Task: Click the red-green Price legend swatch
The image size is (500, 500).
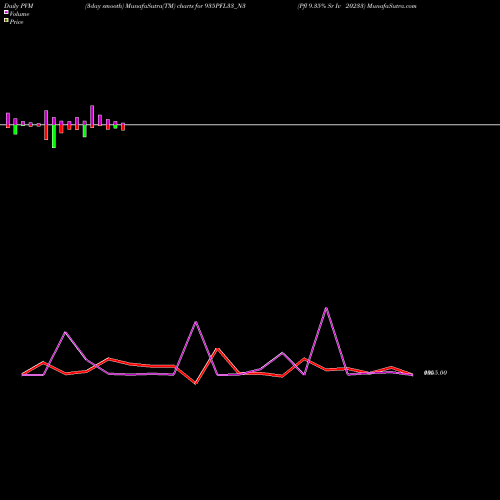Action: point(6,20)
